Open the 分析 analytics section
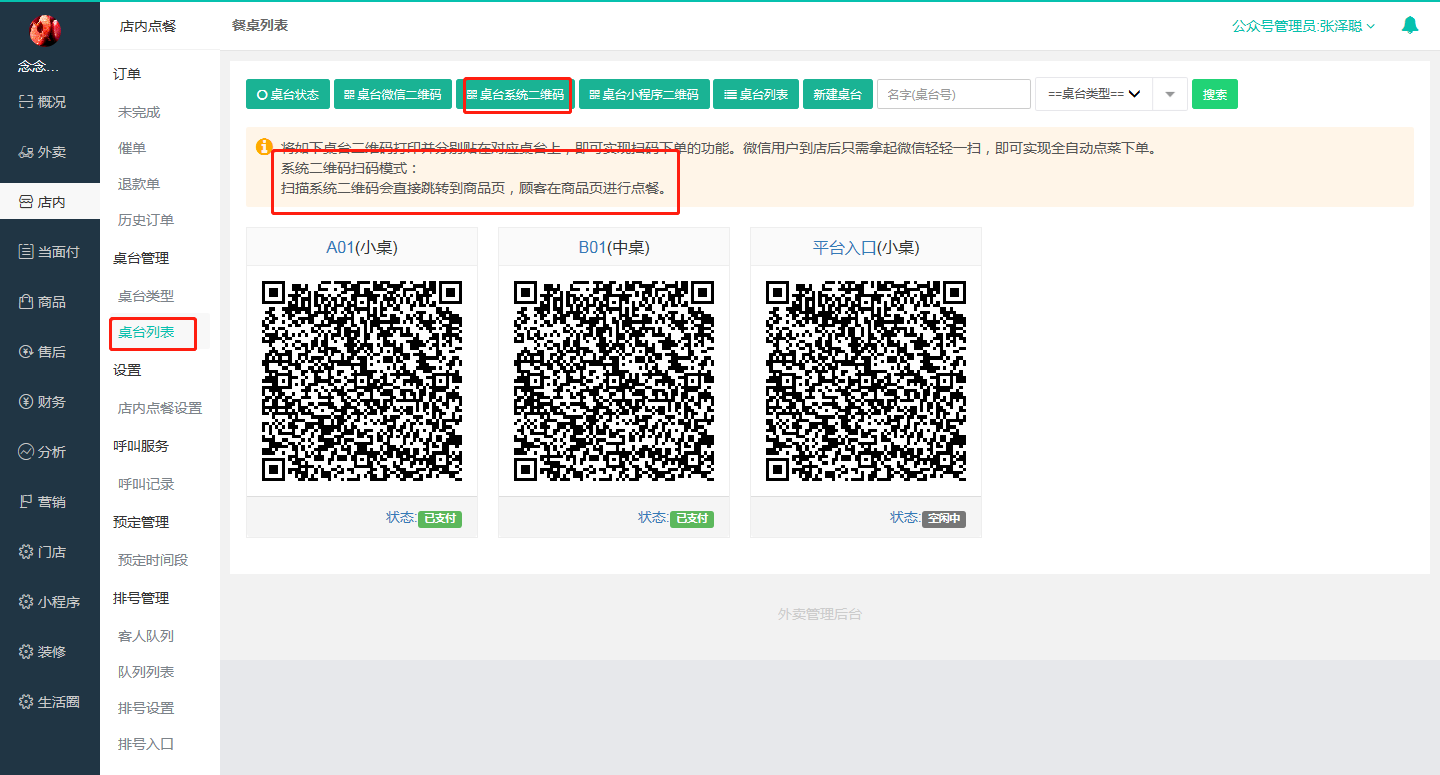This screenshot has height=775, width=1440. (x=43, y=452)
